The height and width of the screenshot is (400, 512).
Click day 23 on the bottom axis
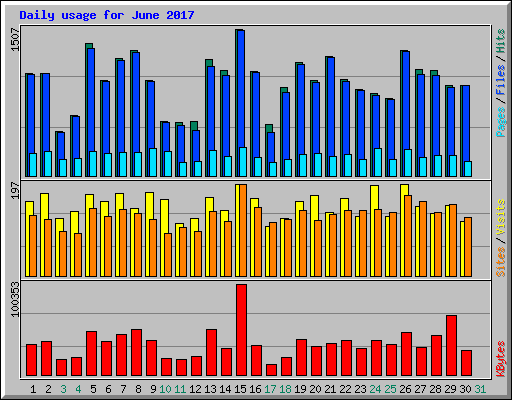click(360, 389)
